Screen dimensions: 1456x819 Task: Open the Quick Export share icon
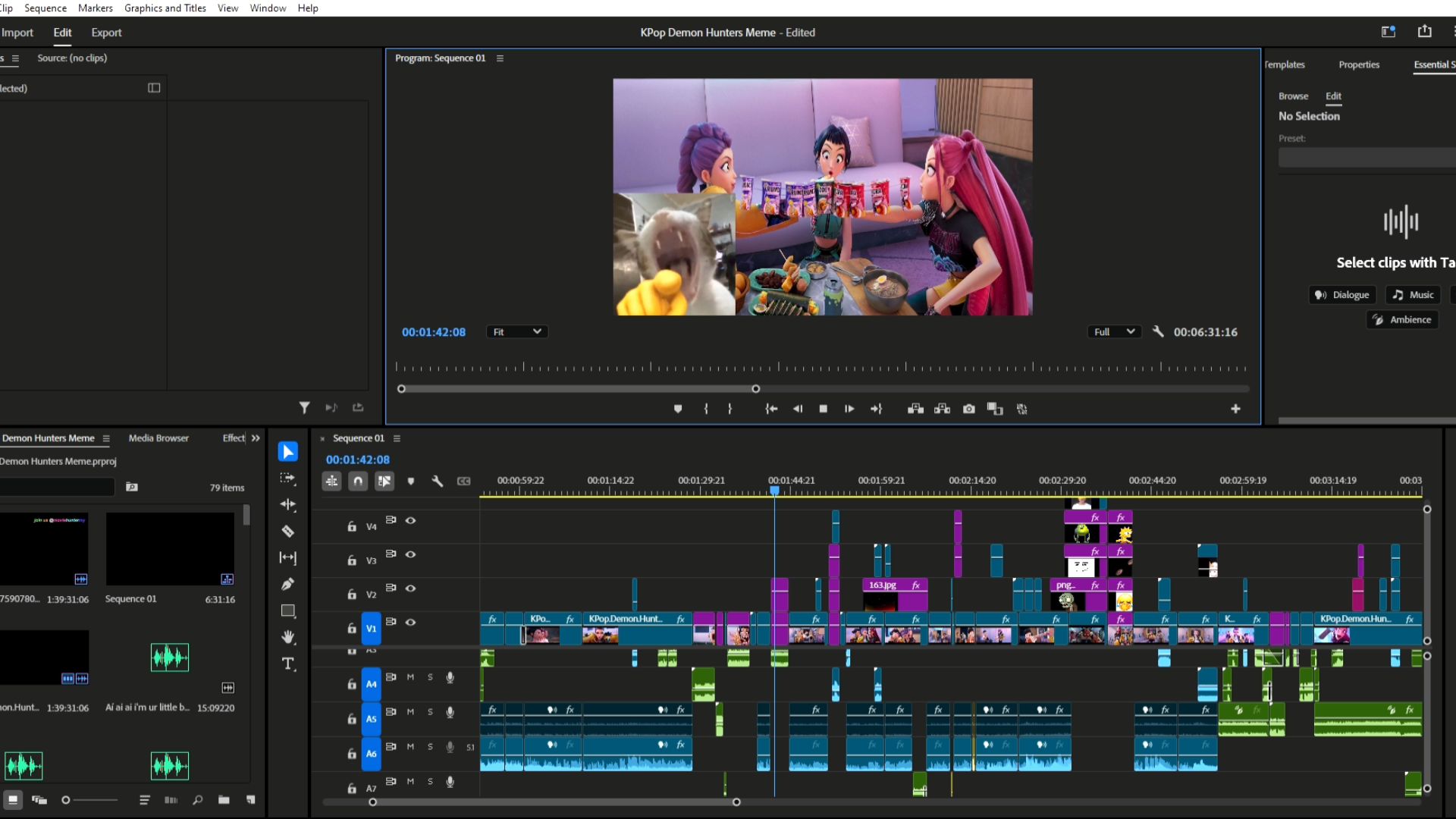click(x=1425, y=31)
